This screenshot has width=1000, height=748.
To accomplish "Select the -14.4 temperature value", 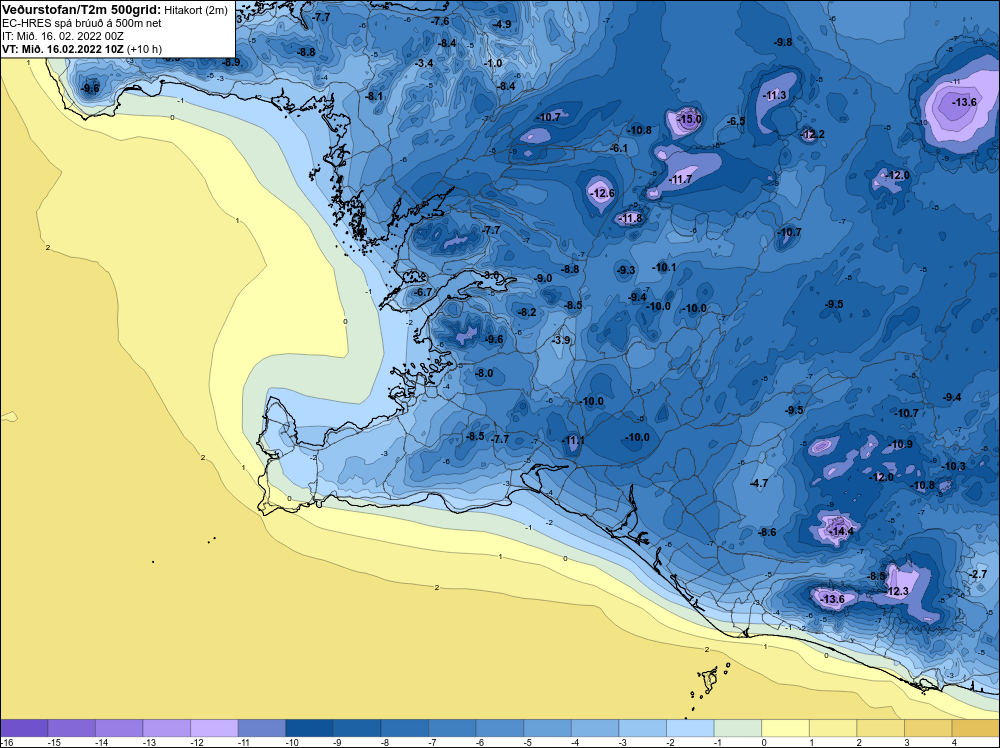I will coord(841,531).
